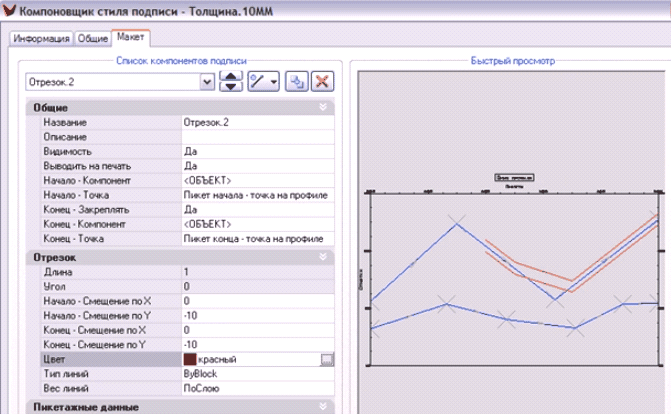
Task: Open the component list dropdown showing Отрезок.2
Action: click(x=207, y=82)
